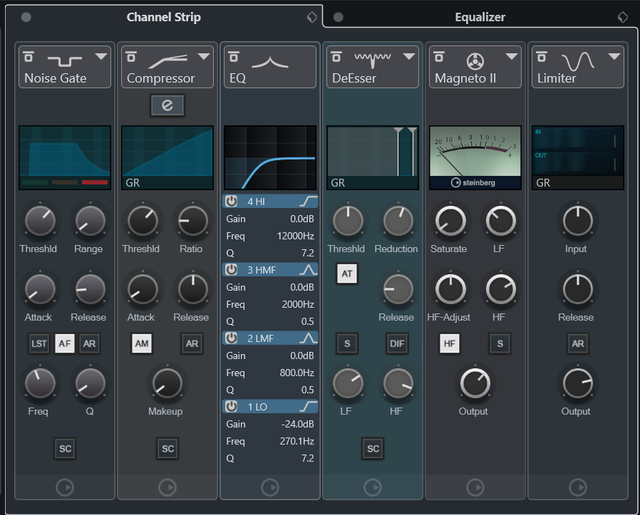Switch to the Equalizer tab
Screen dimensions: 640x515
tap(480, 17)
